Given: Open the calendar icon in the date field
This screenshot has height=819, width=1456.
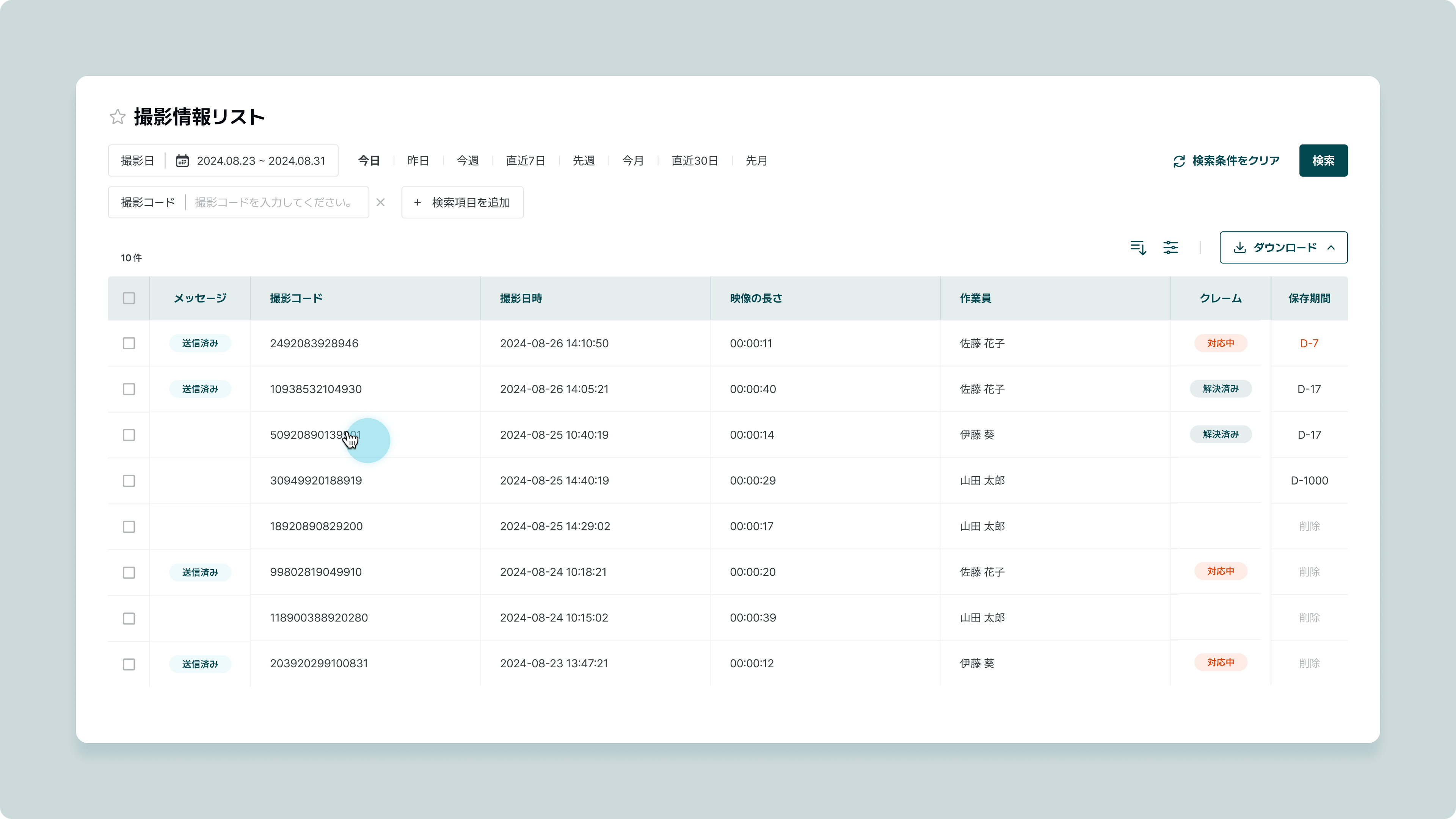Looking at the screenshot, I should [182, 160].
